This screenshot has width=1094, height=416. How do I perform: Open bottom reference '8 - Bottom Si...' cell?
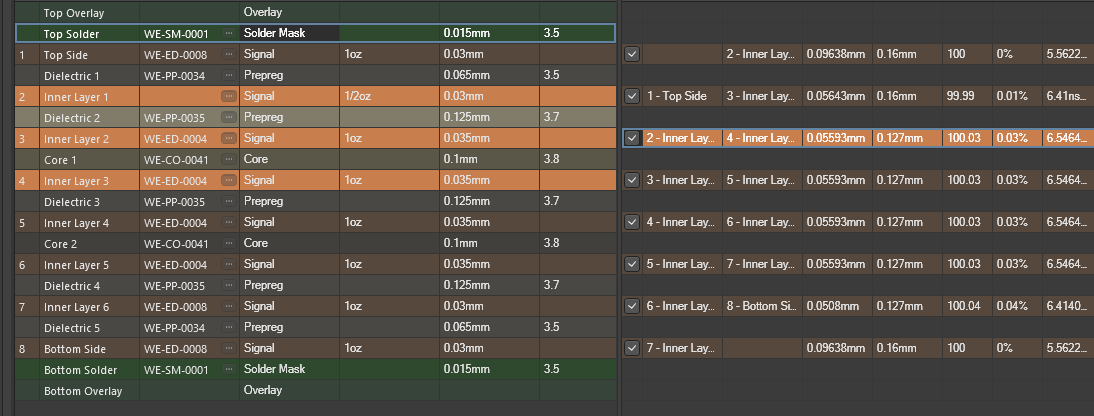[x=761, y=306]
